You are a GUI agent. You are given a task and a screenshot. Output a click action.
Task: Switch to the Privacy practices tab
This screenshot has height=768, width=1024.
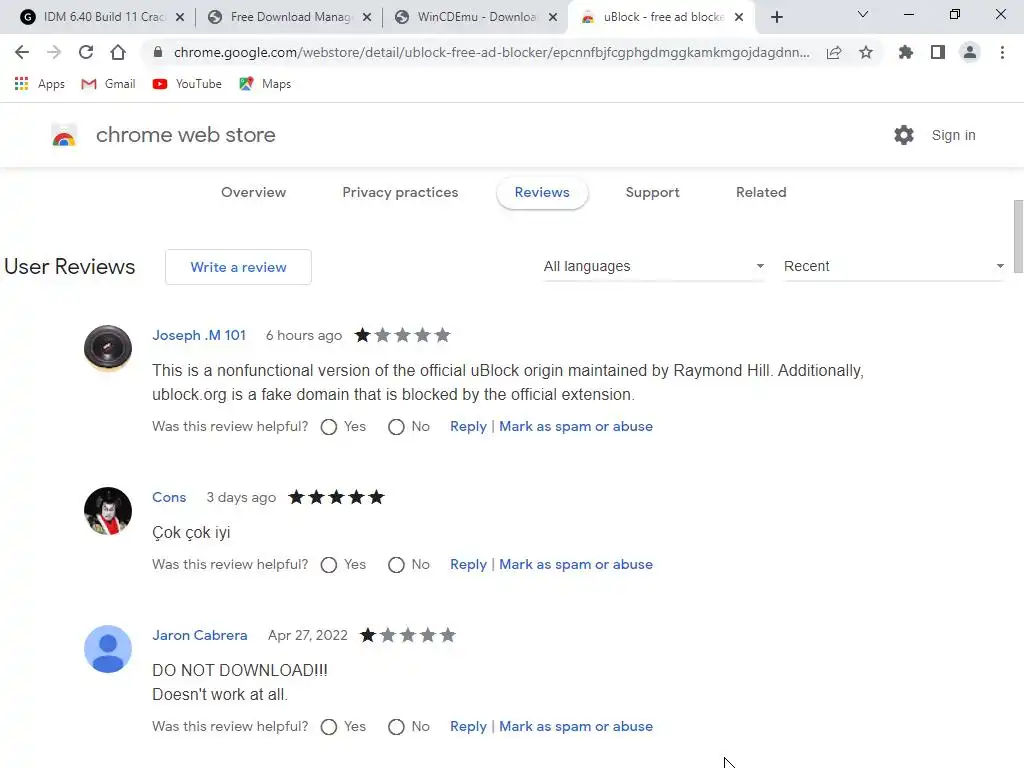tap(400, 193)
